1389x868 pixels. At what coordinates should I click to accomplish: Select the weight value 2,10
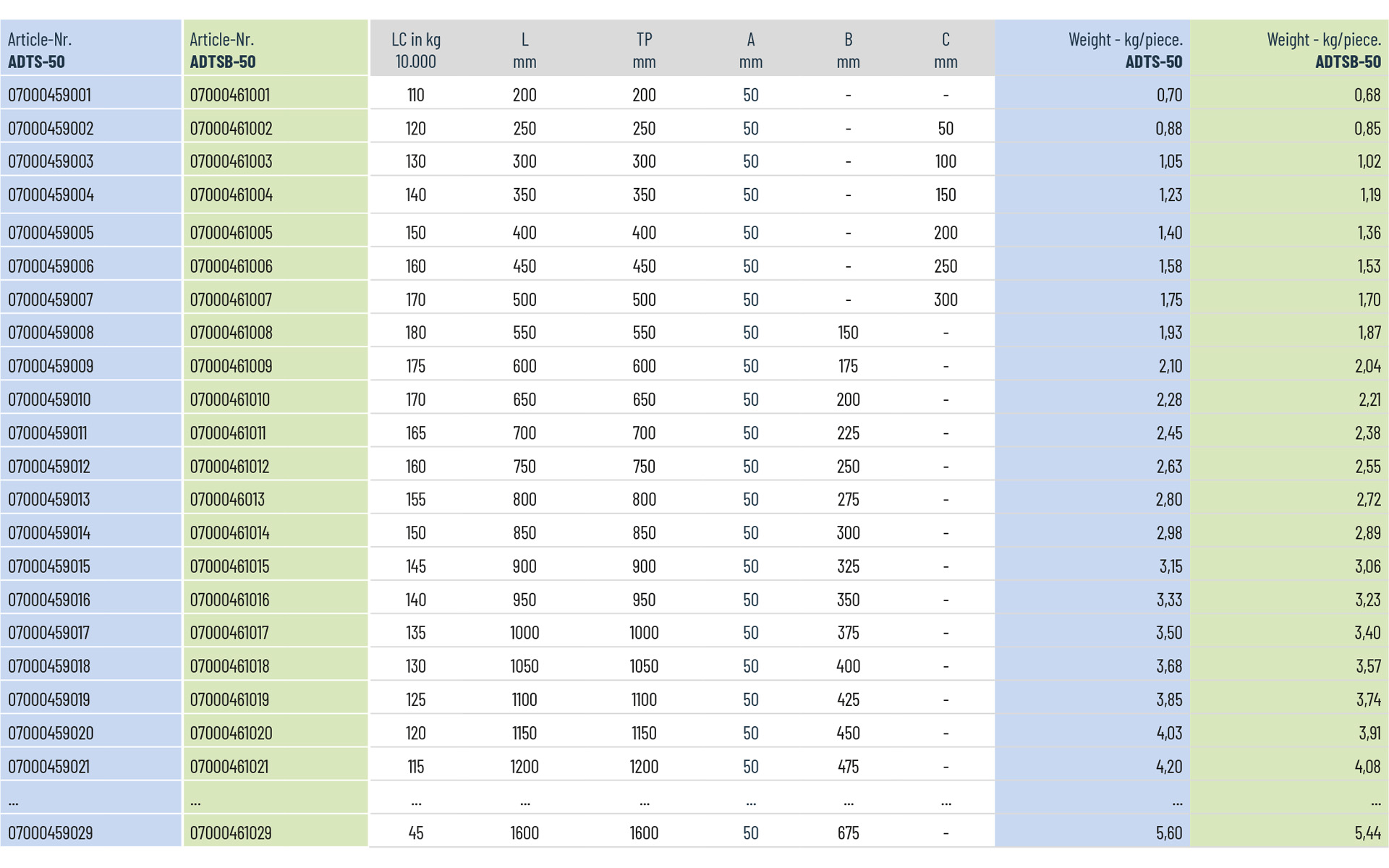click(1170, 366)
